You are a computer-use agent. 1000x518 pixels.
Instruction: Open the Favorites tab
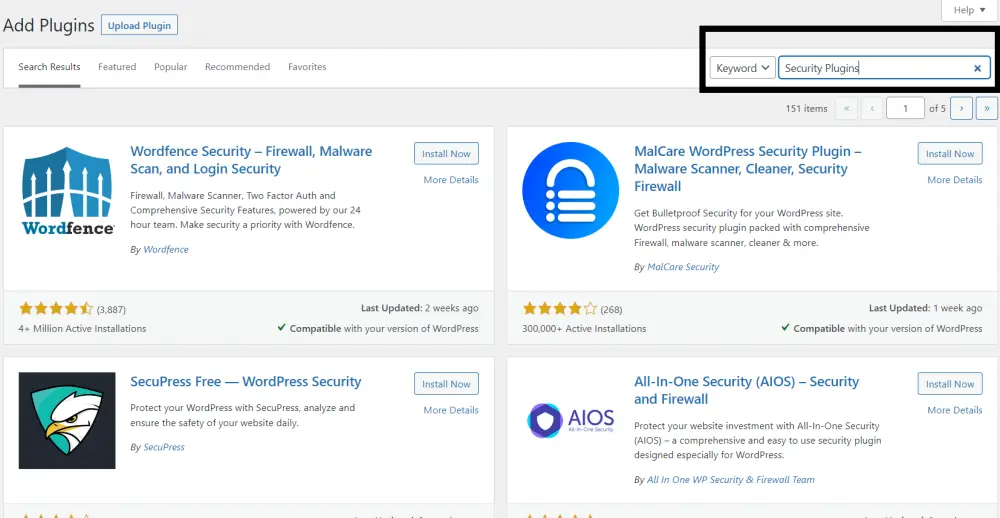point(307,67)
